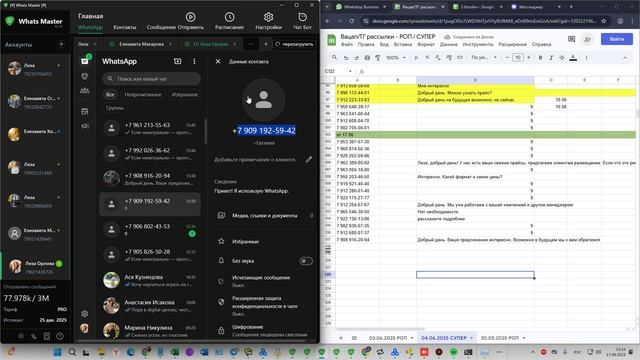Open the Вставка menu in Google Sheets

(x=403, y=44)
